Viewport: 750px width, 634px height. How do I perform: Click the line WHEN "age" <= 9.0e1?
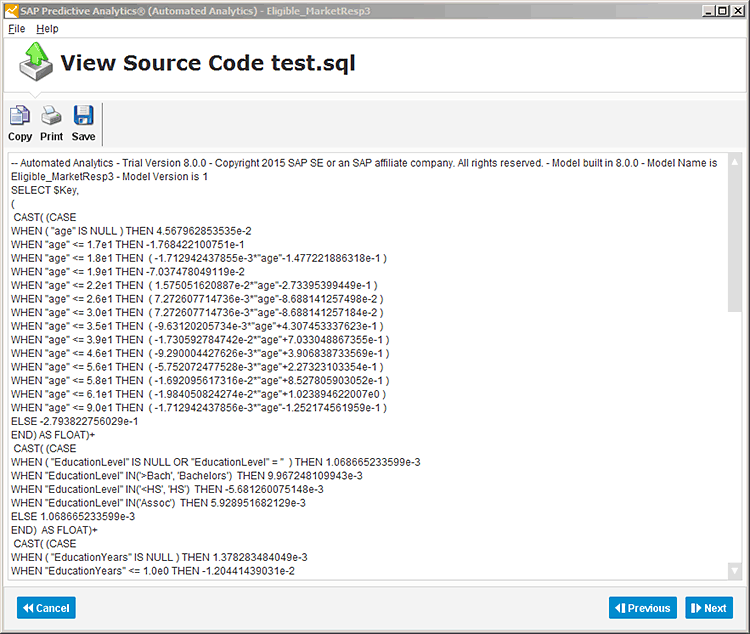coord(199,408)
